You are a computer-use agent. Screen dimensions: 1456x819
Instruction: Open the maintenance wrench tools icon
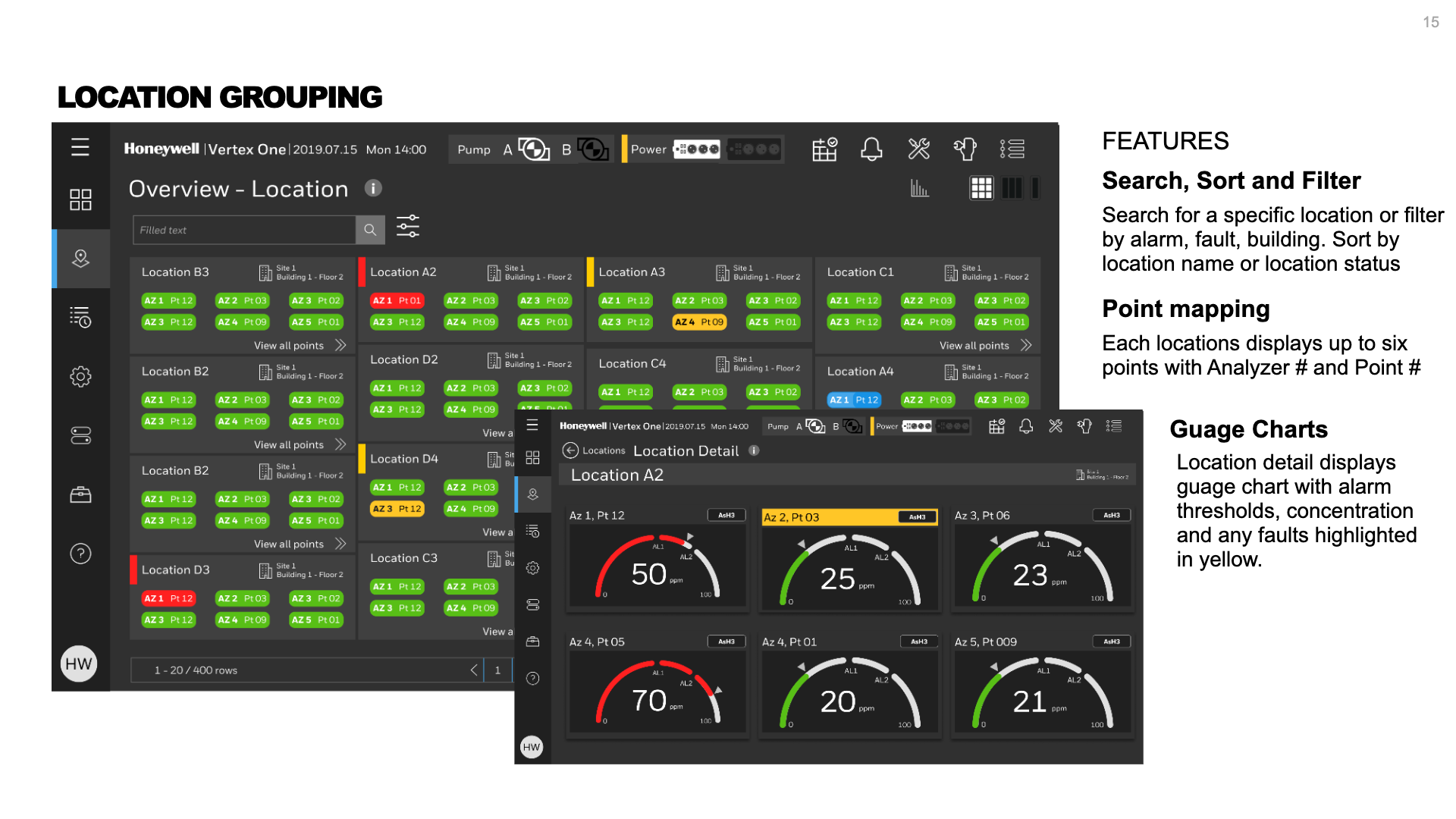coord(918,149)
